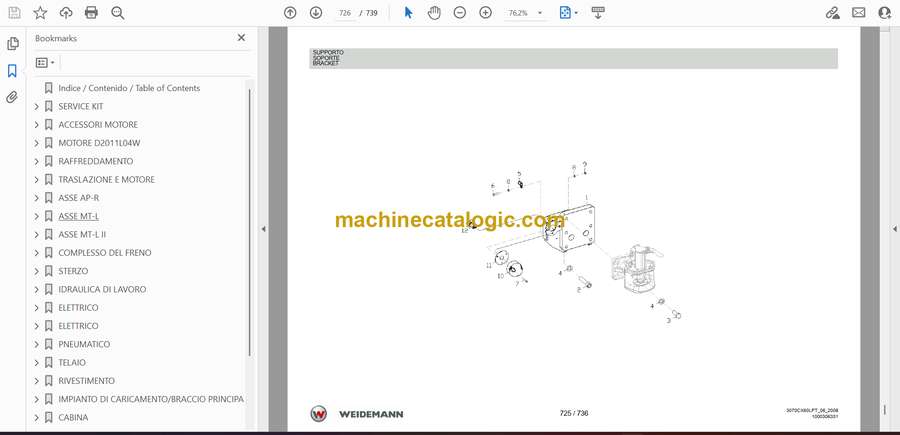Click the page number field showing 726

(345, 13)
